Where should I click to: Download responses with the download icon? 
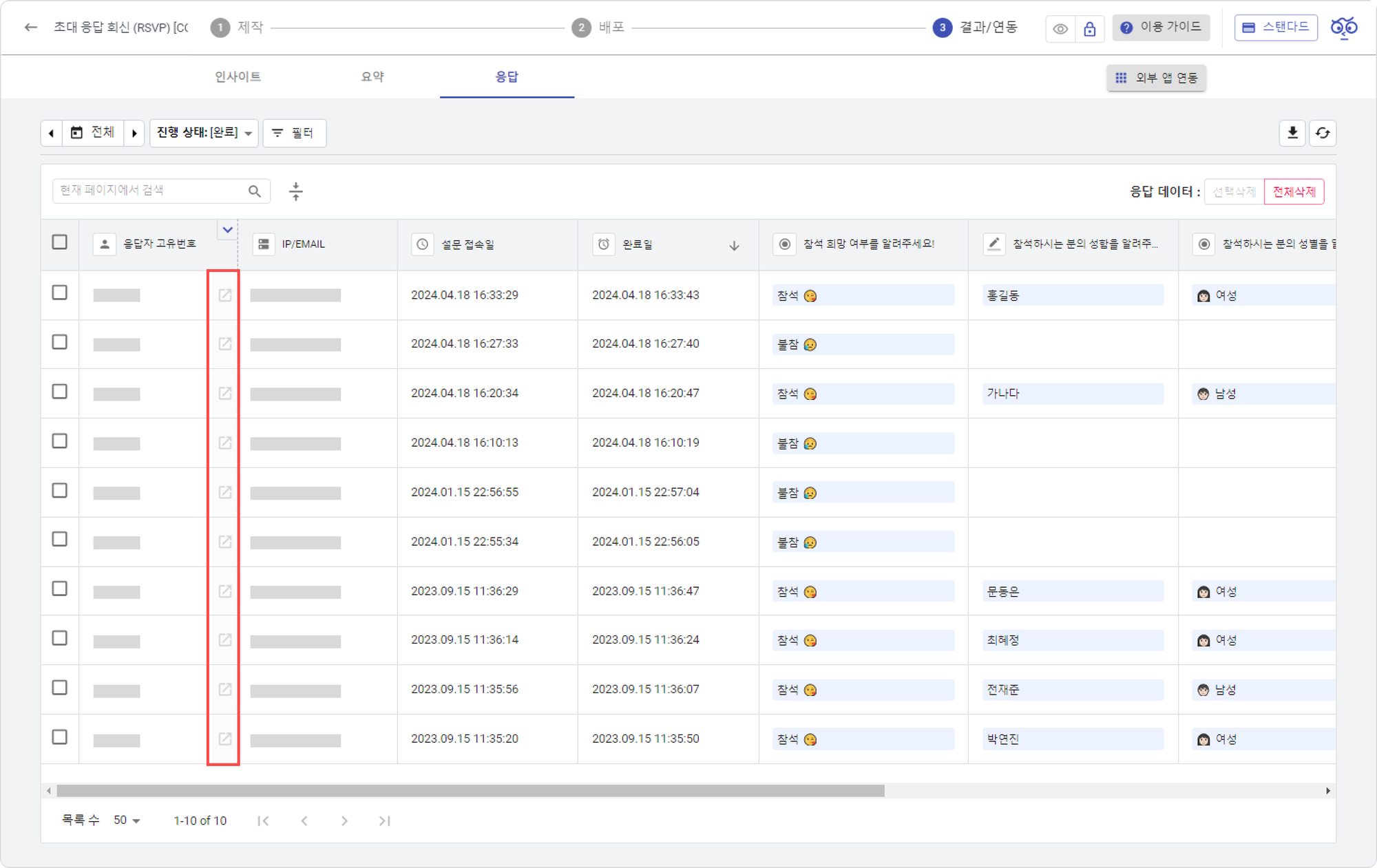pos(1292,133)
